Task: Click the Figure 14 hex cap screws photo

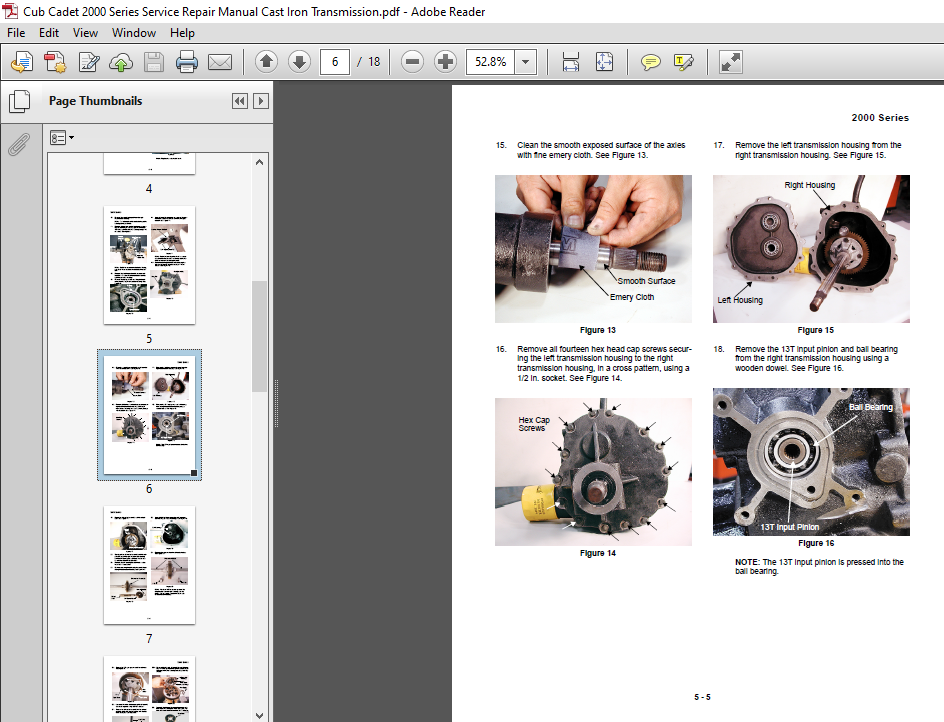Action: [593, 471]
